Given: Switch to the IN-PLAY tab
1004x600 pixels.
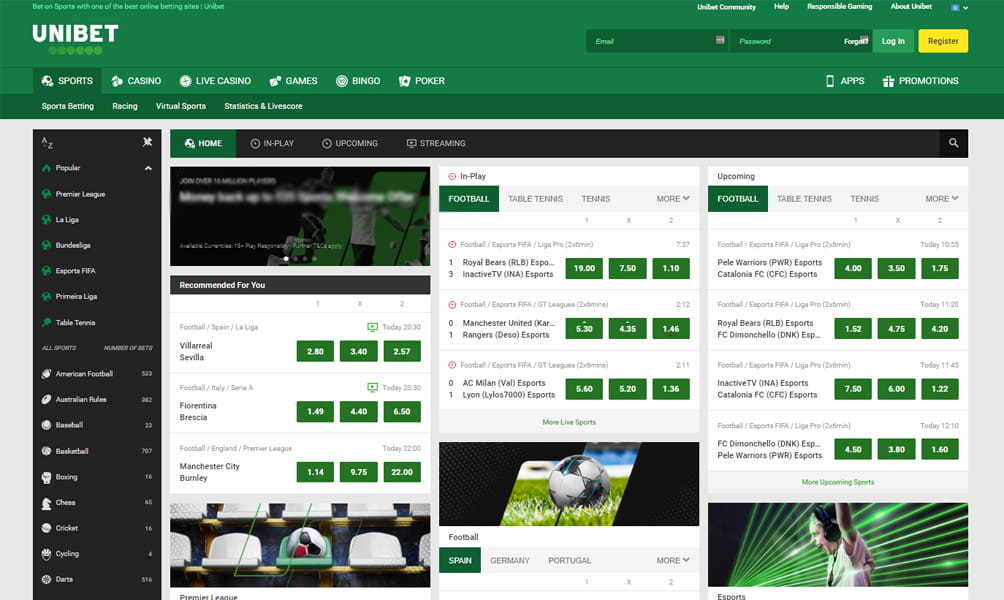Looking at the screenshot, I should point(272,143).
